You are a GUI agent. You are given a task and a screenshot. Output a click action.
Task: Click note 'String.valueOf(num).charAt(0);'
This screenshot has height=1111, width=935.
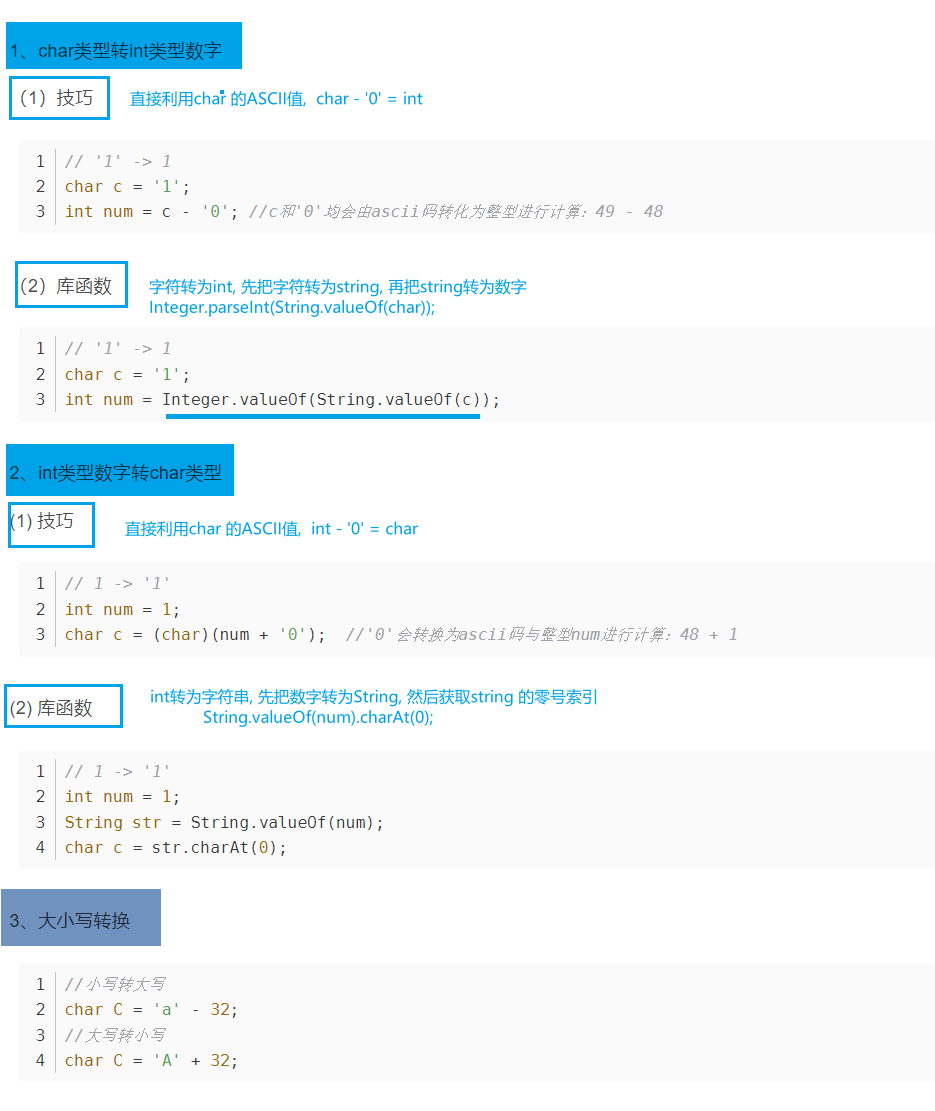pos(318,717)
